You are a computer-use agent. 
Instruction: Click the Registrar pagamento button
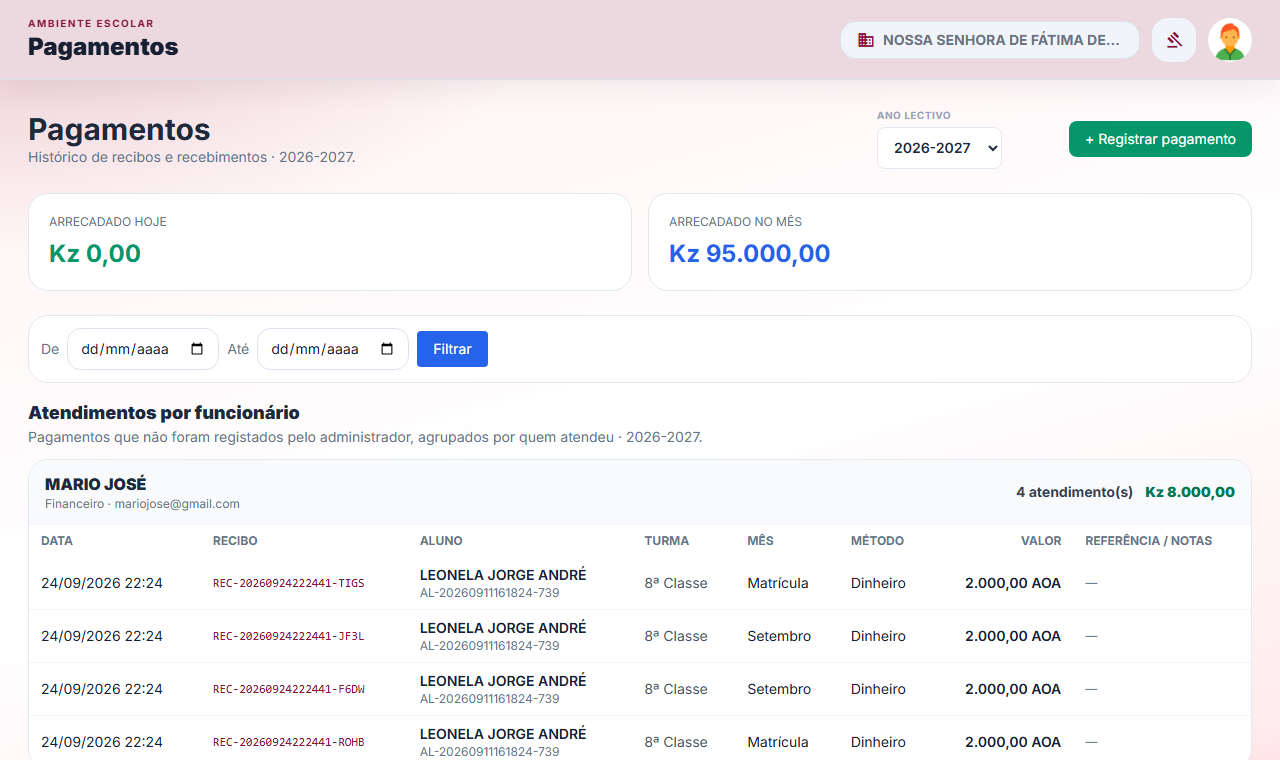(1160, 139)
